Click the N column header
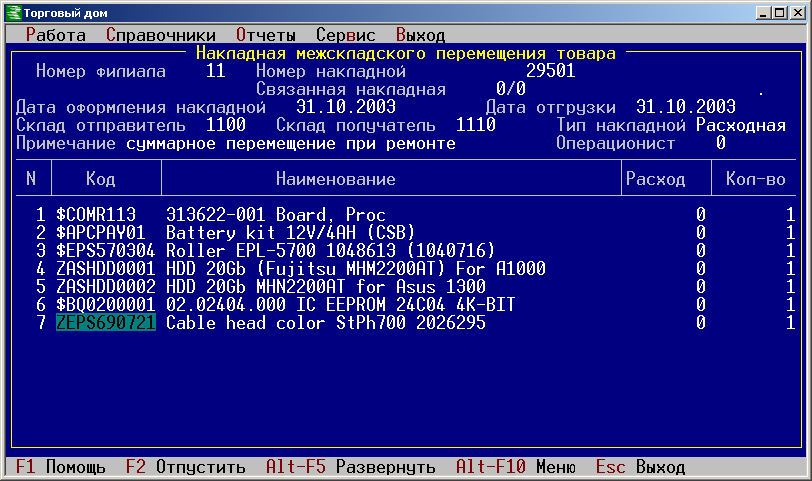812x481 pixels. tap(31, 179)
